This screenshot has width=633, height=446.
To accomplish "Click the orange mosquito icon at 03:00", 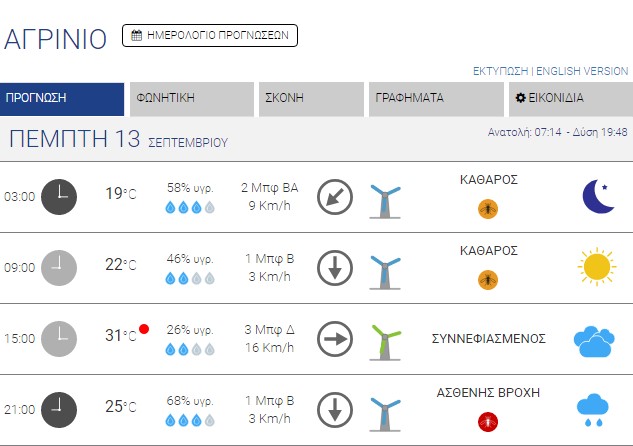I will pos(488,208).
